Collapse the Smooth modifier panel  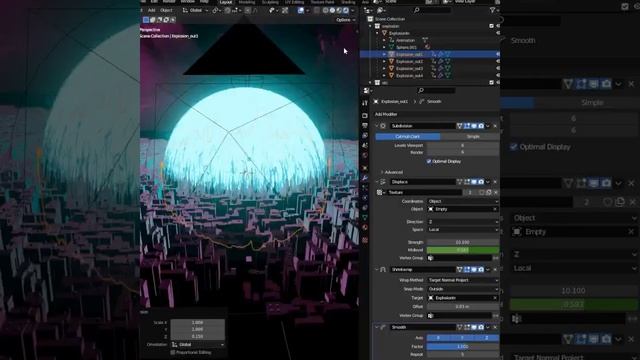[377, 327]
